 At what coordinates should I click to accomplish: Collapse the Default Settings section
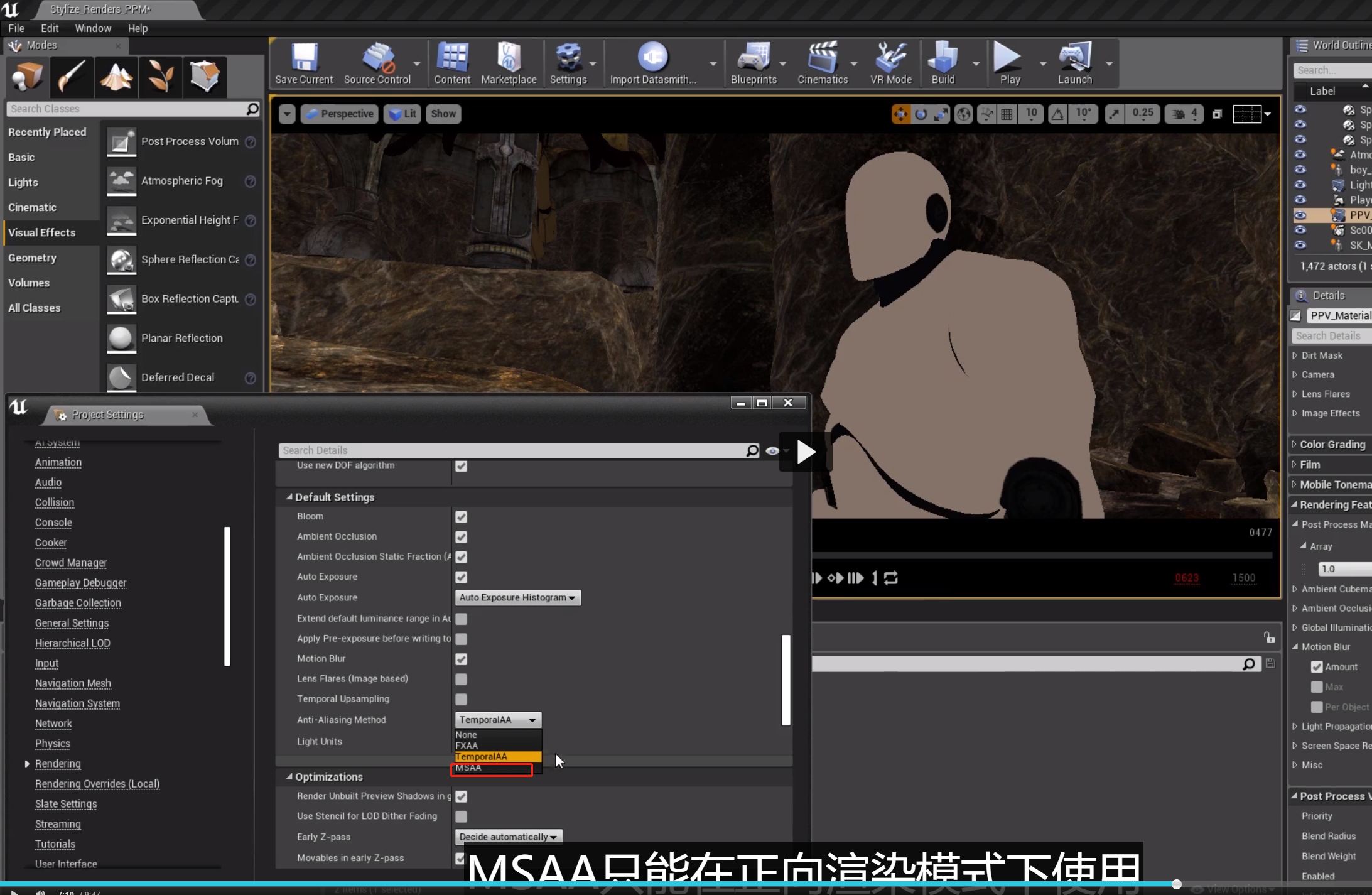click(289, 497)
